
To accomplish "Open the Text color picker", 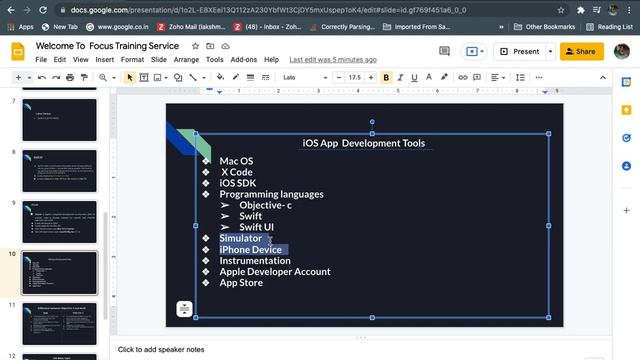I will (429, 77).
